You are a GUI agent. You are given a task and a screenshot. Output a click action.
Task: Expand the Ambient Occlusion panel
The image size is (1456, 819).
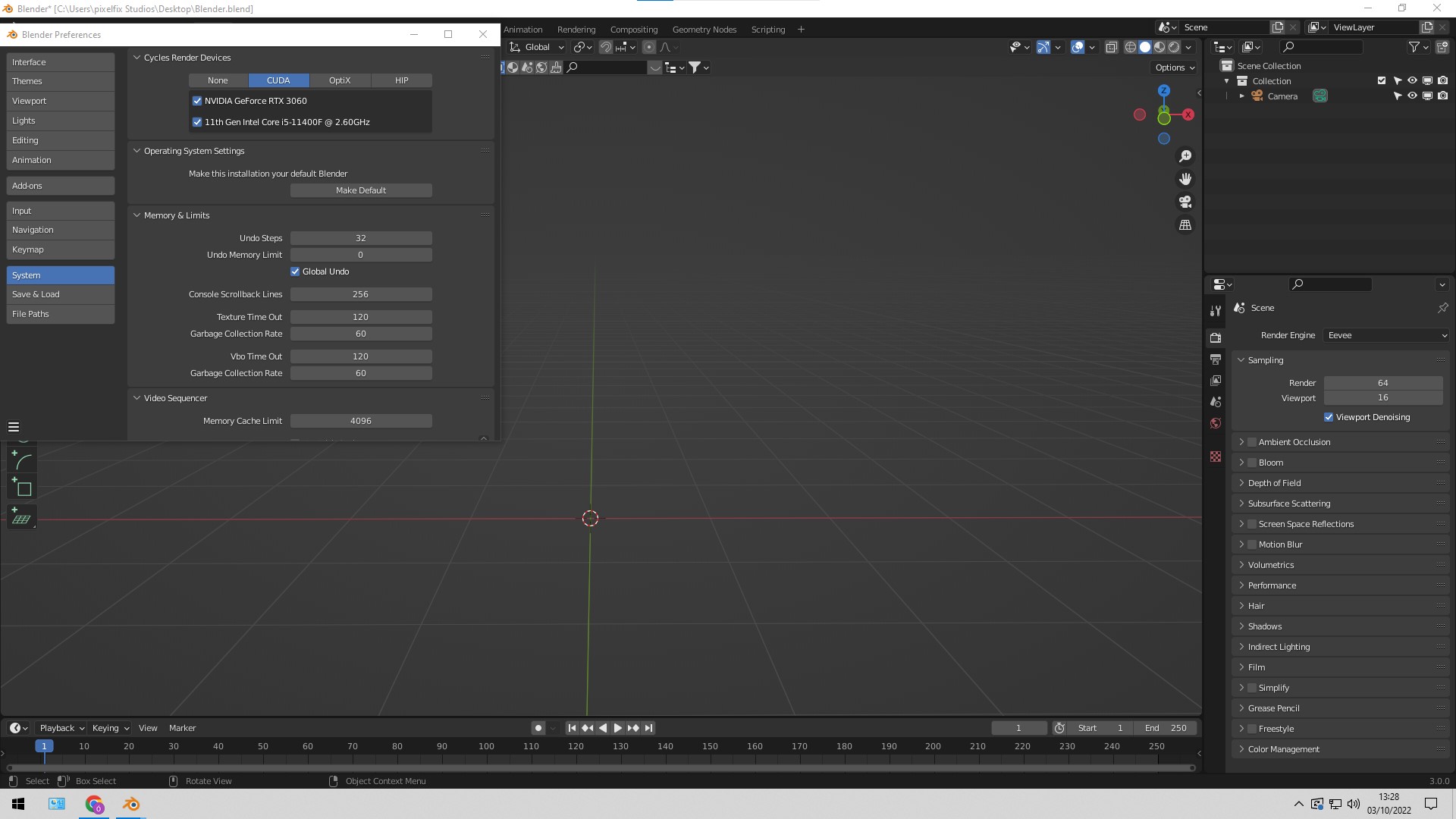coord(1241,442)
